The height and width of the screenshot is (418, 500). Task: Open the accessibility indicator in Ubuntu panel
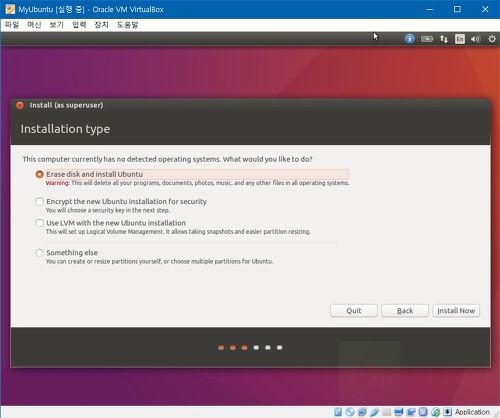click(x=409, y=39)
